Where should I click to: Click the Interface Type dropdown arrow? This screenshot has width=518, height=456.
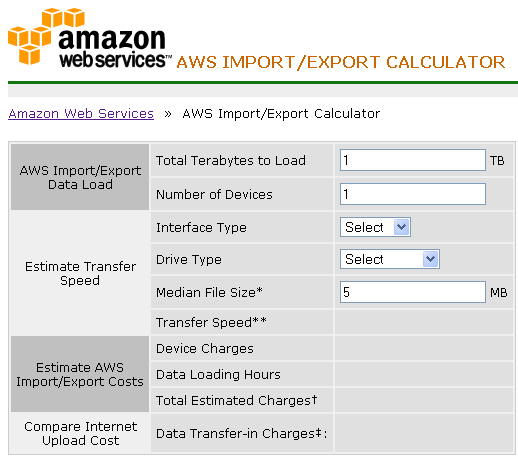pos(401,227)
